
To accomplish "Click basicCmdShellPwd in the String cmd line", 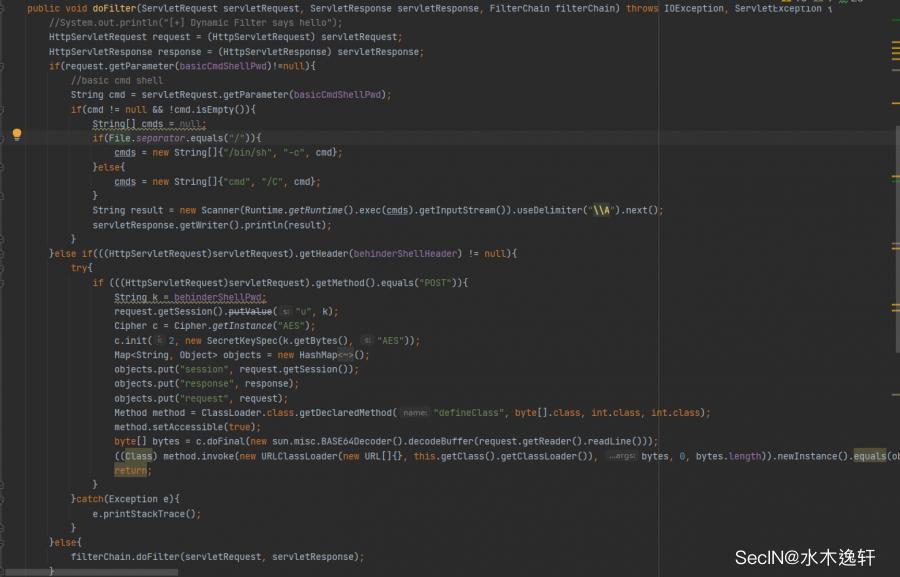I will 338,95.
